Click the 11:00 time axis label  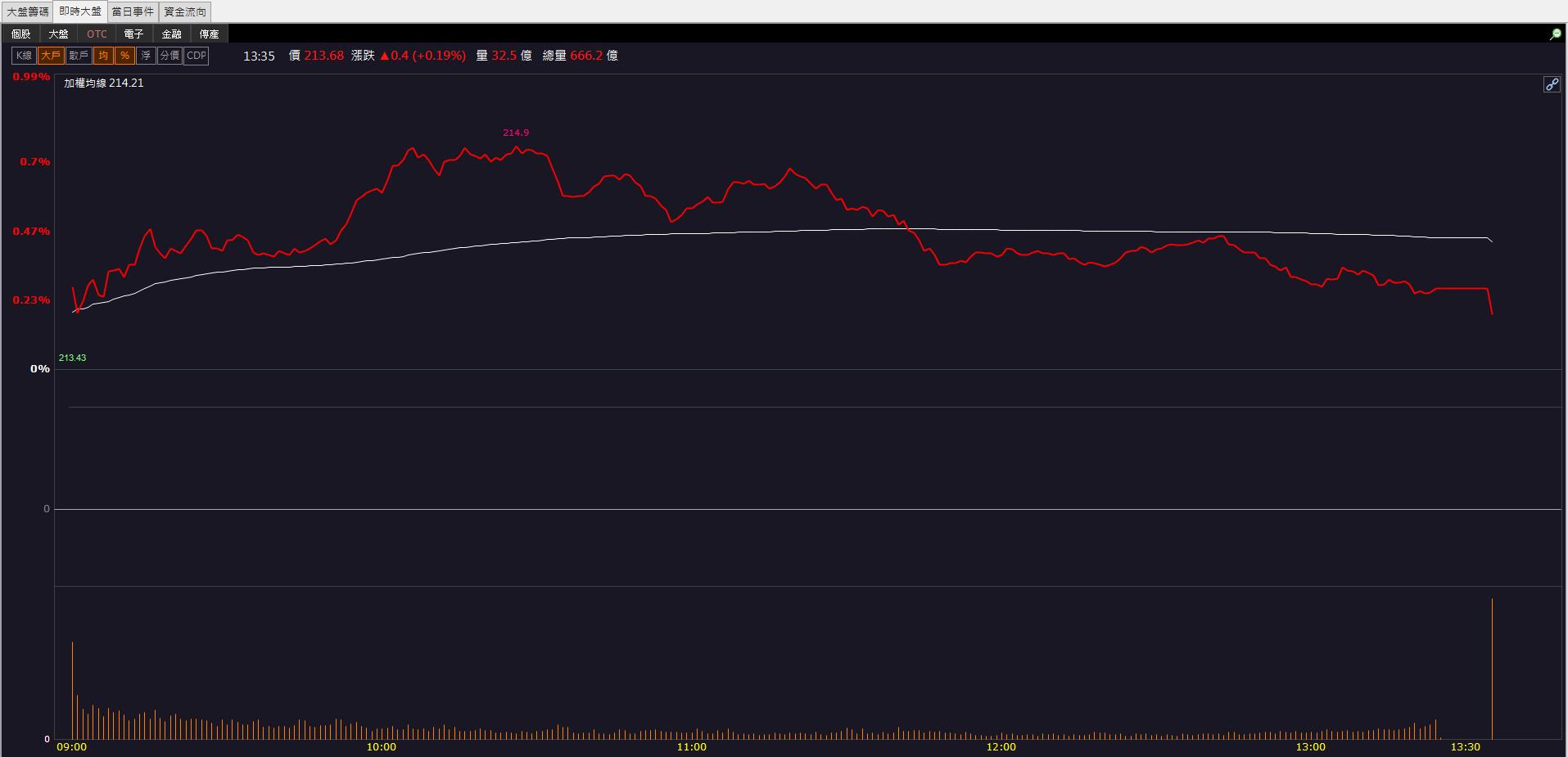[691, 747]
